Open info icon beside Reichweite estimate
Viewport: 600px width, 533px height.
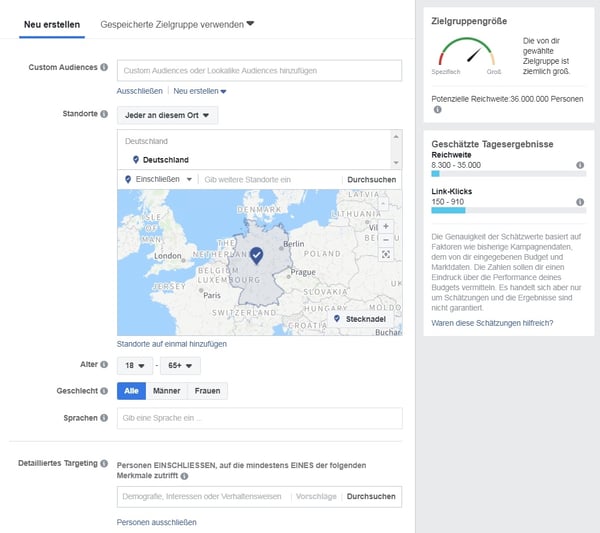[580, 165]
